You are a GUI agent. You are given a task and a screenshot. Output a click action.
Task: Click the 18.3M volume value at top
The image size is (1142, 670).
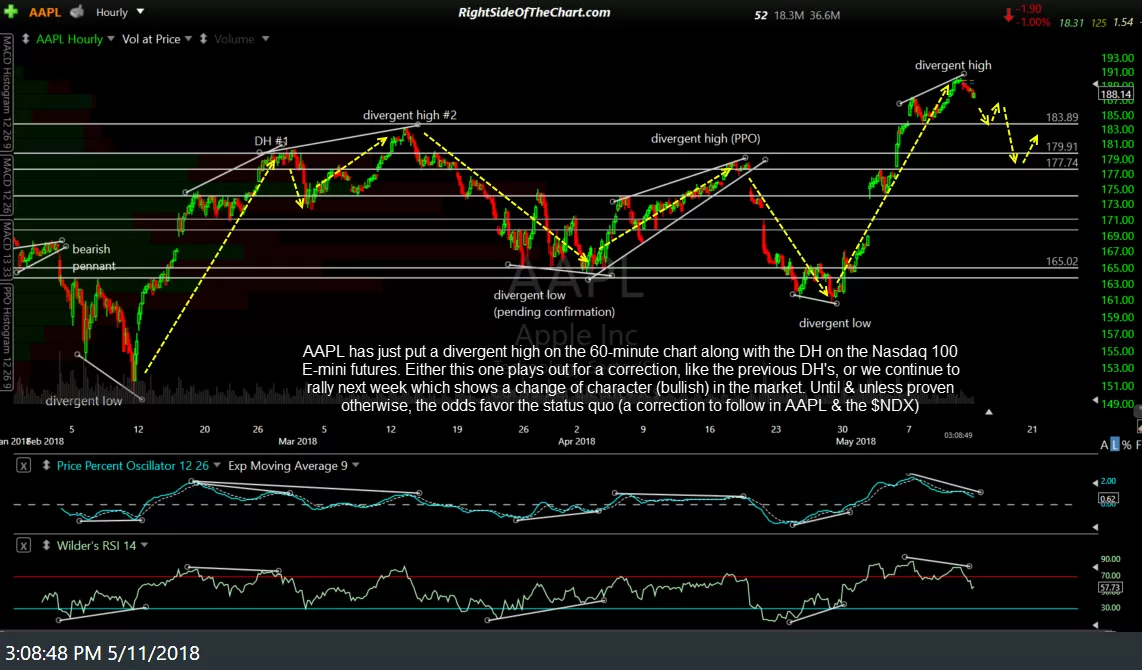click(x=789, y=15)
